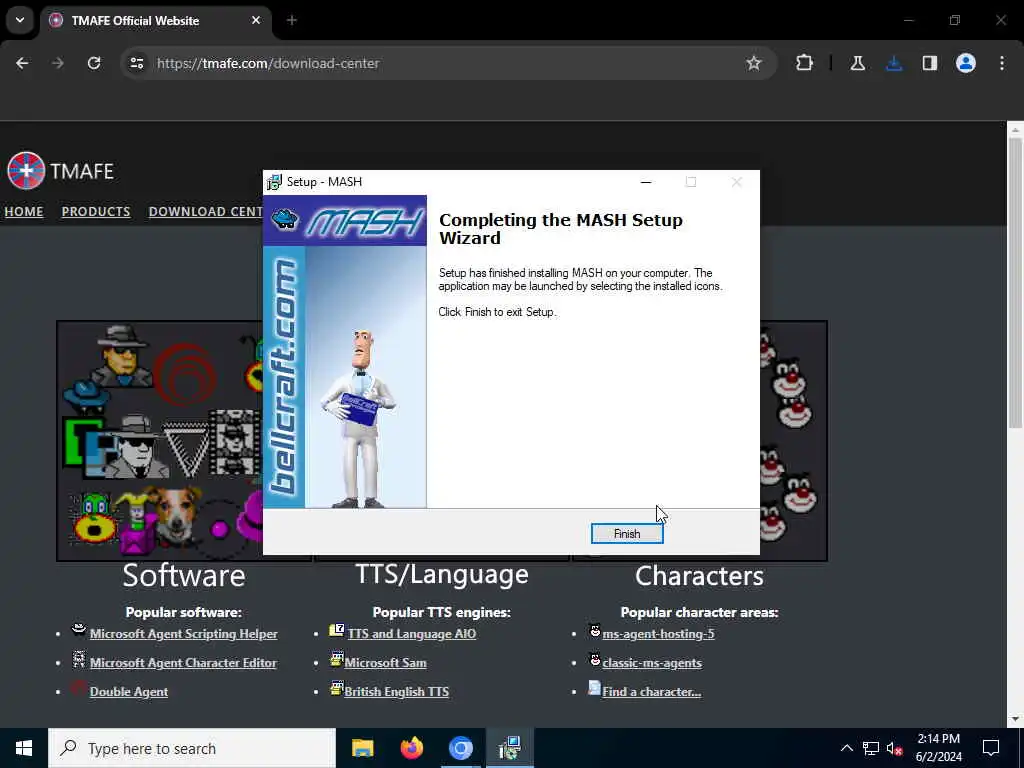Click the Characters heading
Screen dimensions: 1024x768
(x=699, y=575)
